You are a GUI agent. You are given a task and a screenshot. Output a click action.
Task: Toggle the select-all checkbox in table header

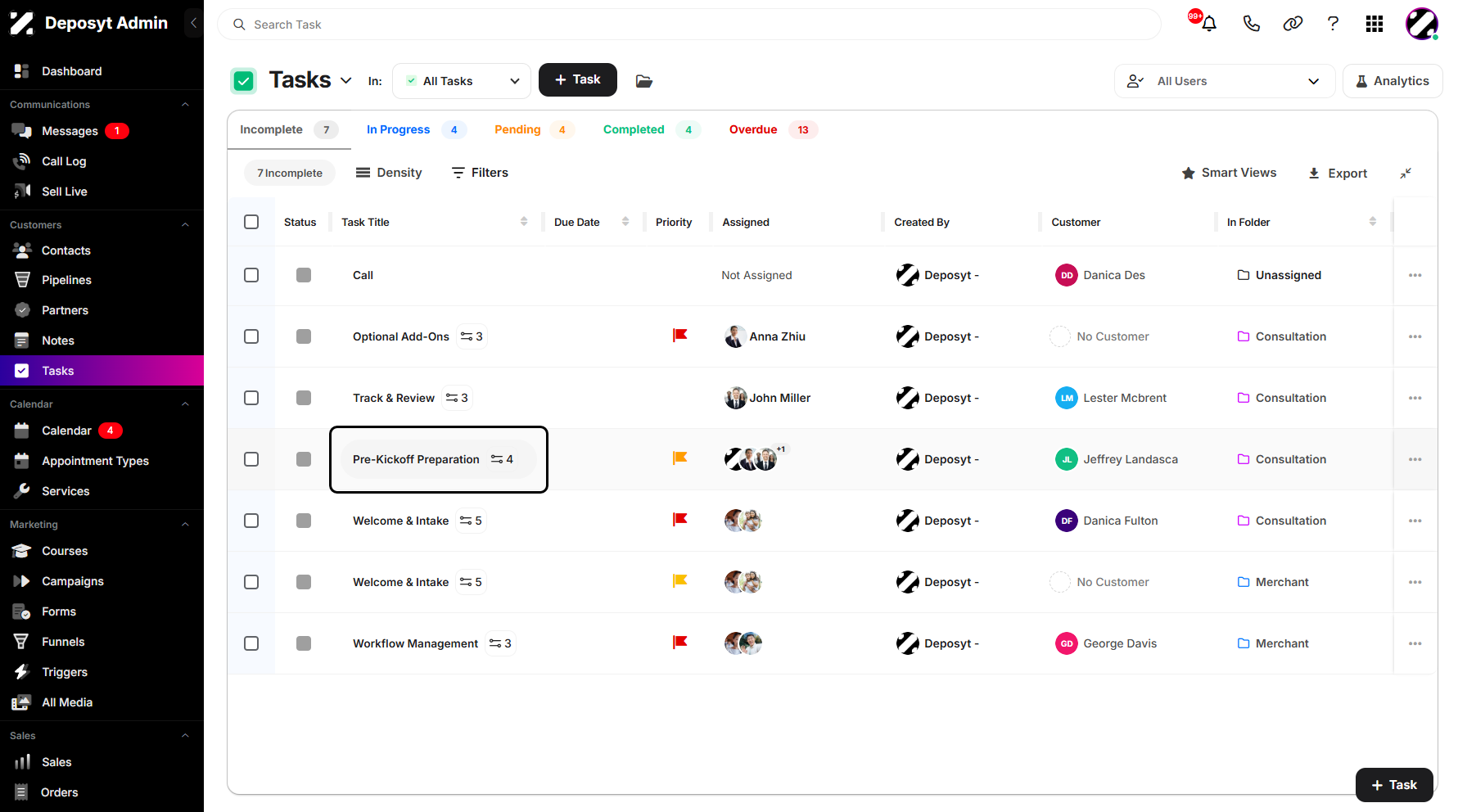(251, 222)
